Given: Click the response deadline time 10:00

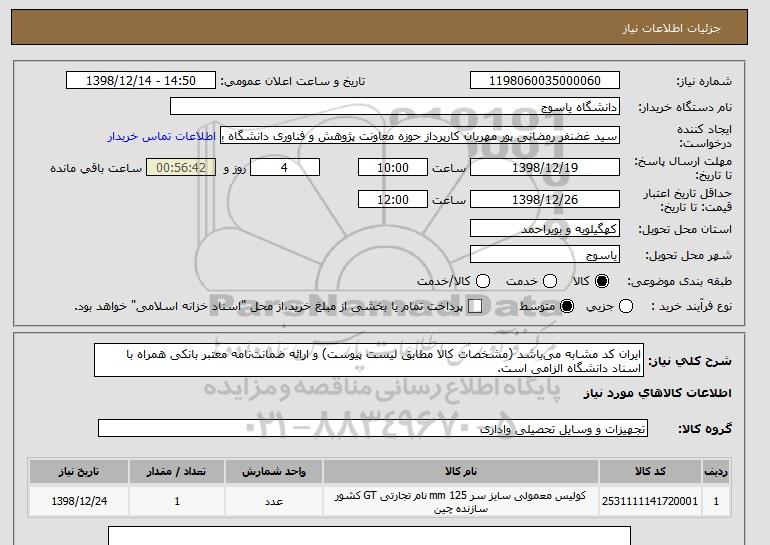Looking at the screenshot, I should (393, 167).
